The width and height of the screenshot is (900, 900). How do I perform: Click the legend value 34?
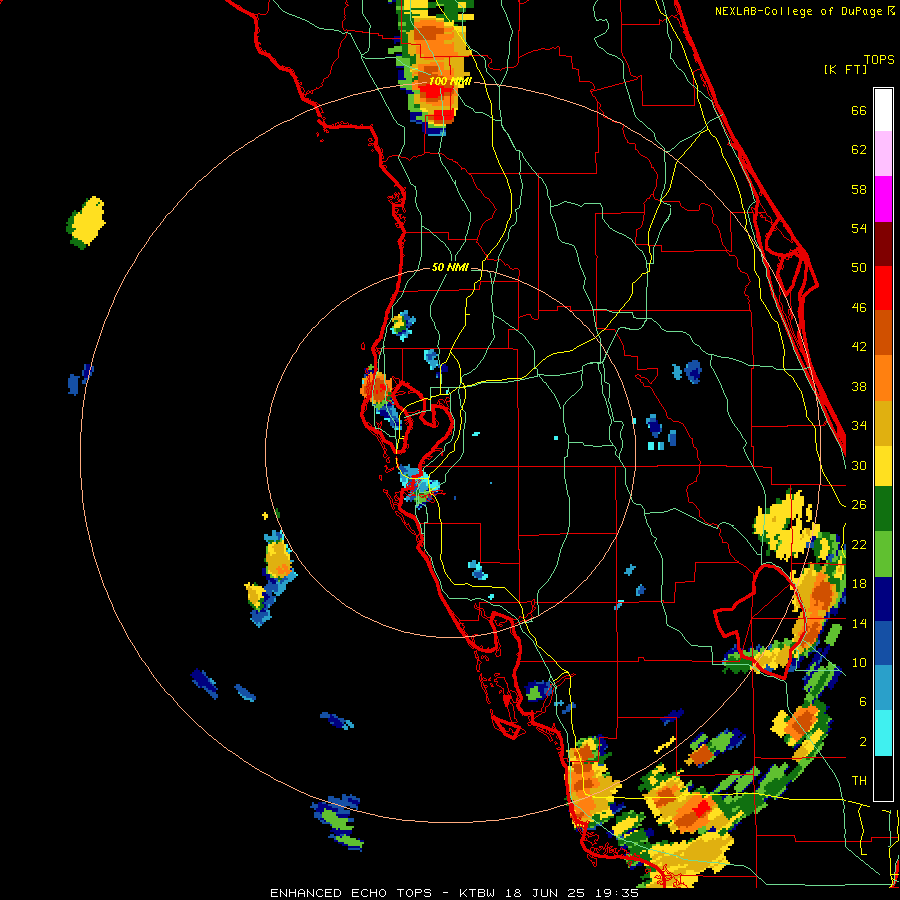[x=859, y=426]
